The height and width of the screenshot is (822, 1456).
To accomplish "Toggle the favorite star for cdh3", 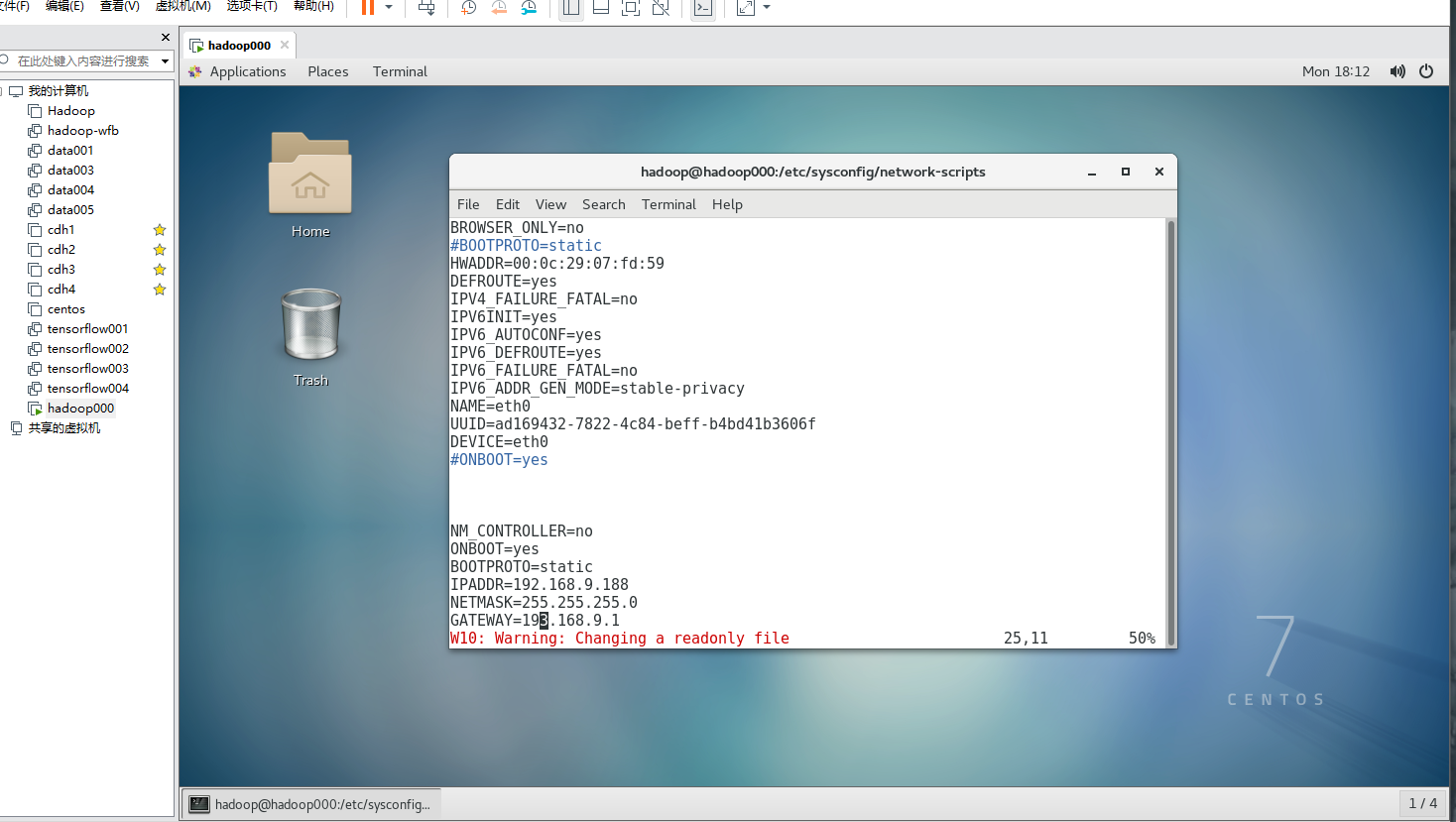I will pos(160,270).
